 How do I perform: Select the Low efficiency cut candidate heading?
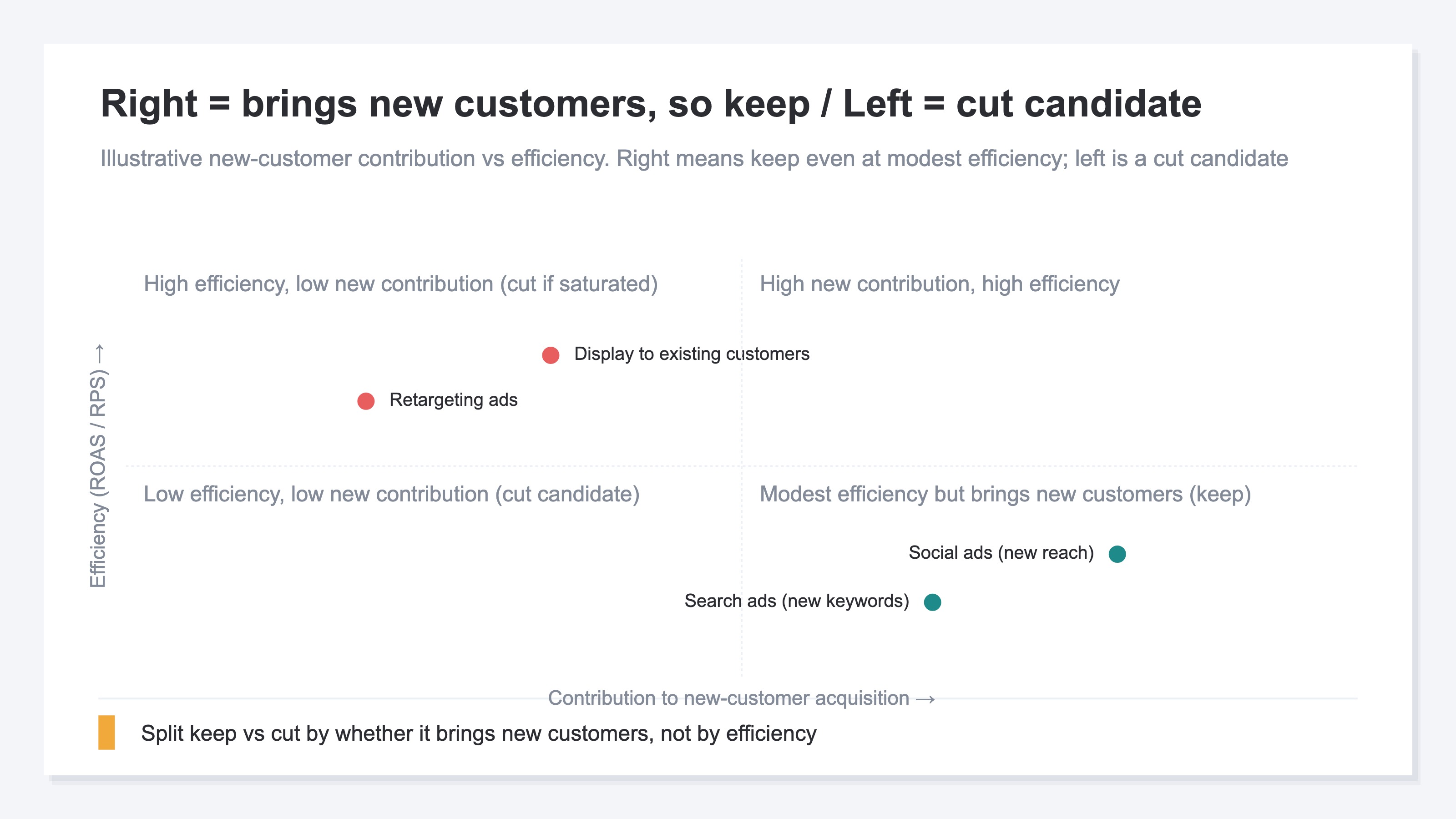392,494
